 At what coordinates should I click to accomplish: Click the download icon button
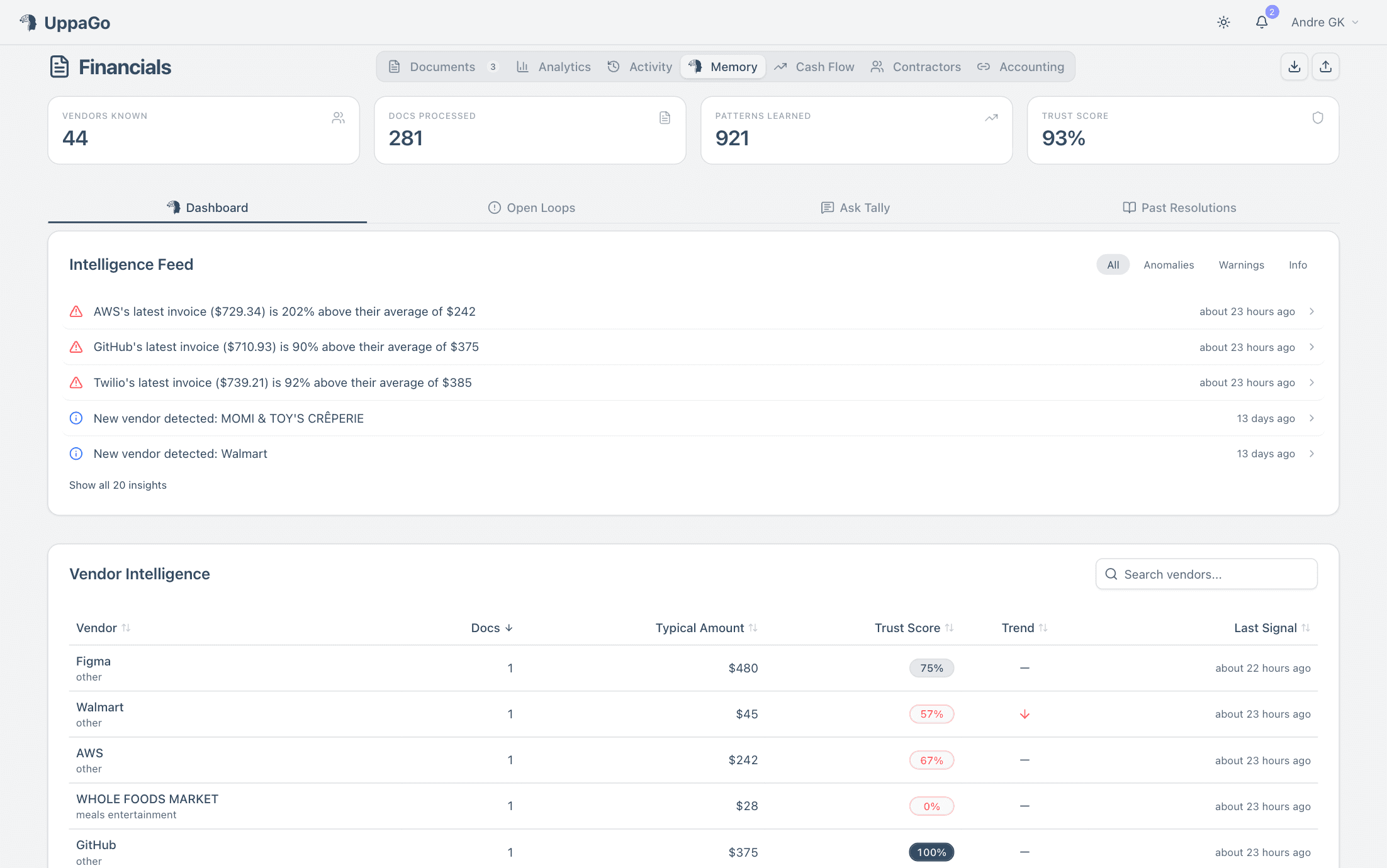(x=1294, y=67)
